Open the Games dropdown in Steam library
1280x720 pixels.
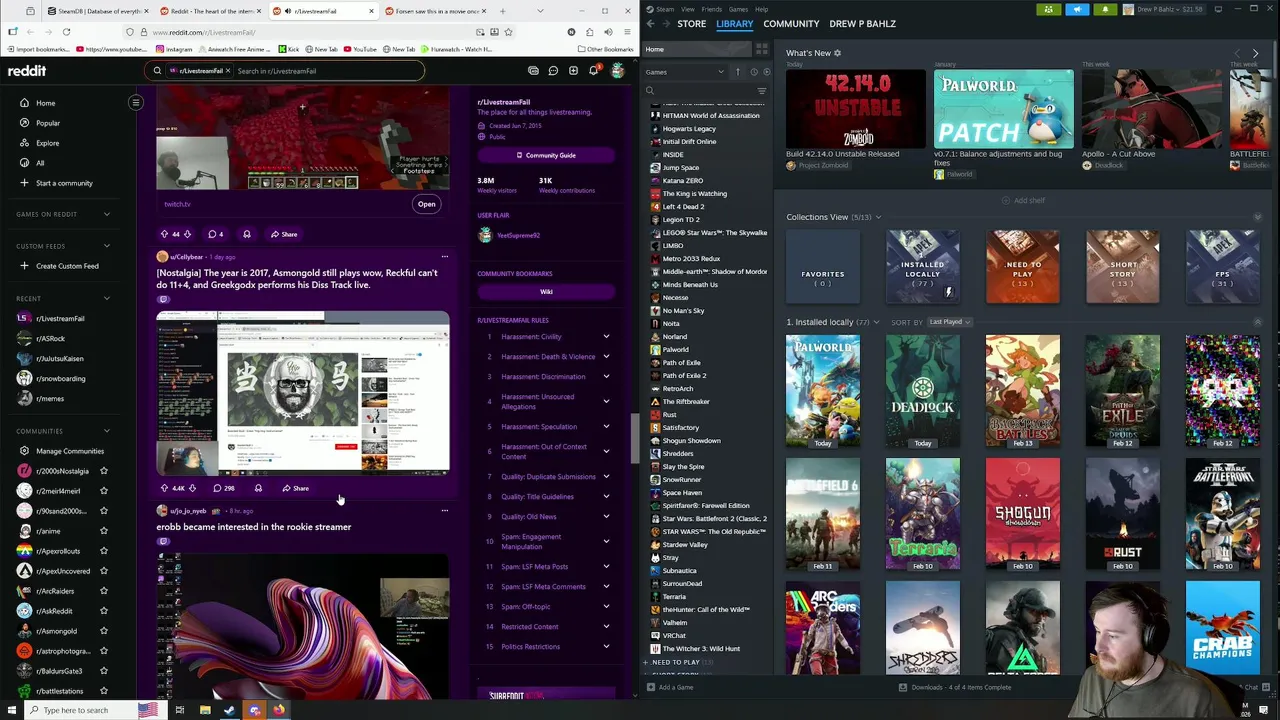[x=685, y=72]
